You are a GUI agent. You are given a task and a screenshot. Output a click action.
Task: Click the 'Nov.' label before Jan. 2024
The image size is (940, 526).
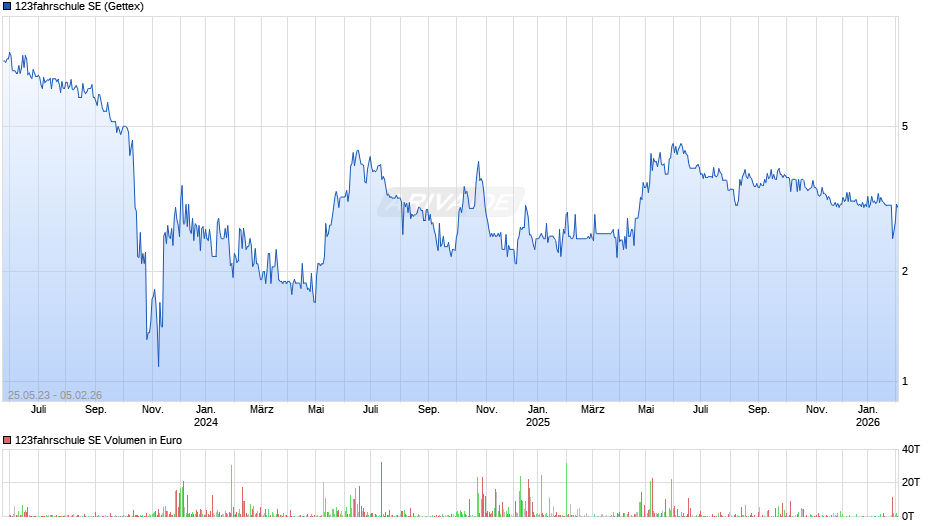152,409
